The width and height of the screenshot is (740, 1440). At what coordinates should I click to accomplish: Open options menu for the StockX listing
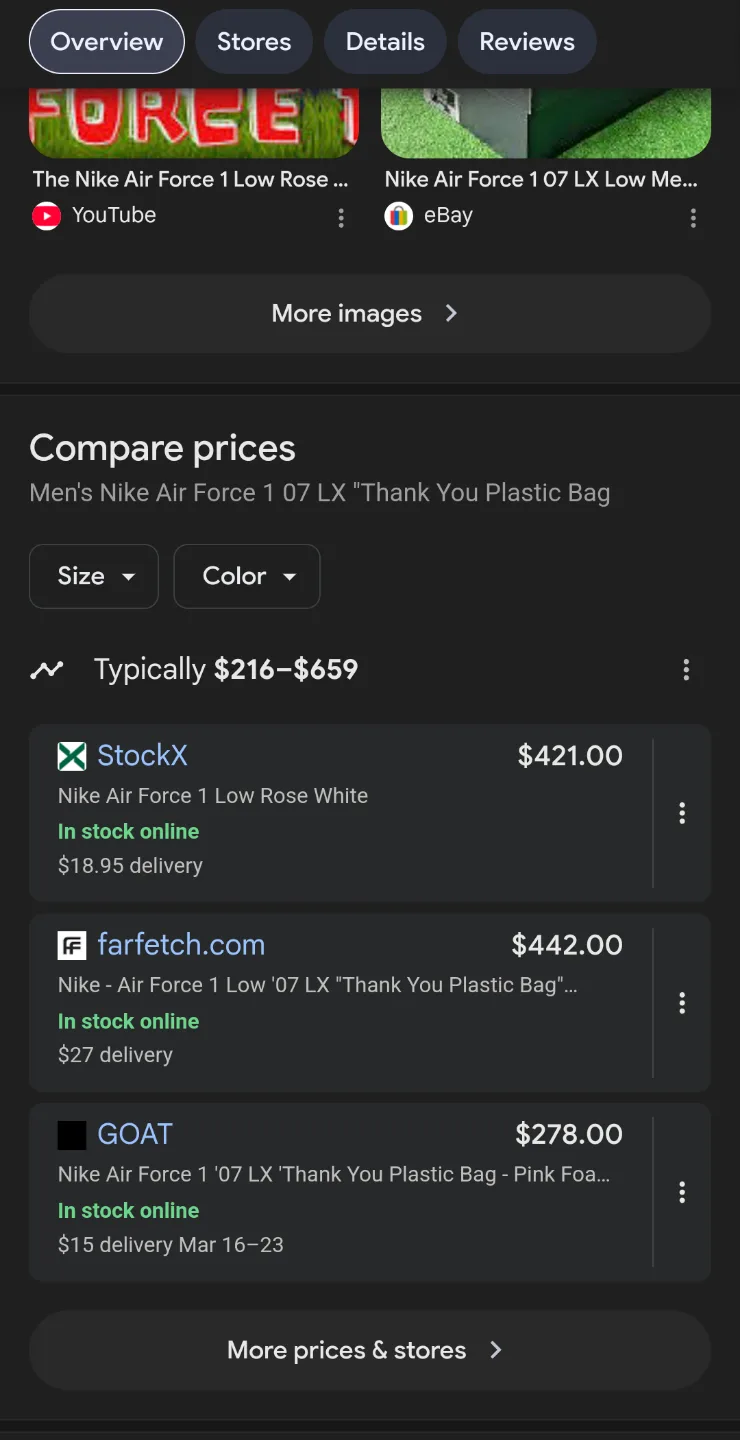(x=682, y=814)
